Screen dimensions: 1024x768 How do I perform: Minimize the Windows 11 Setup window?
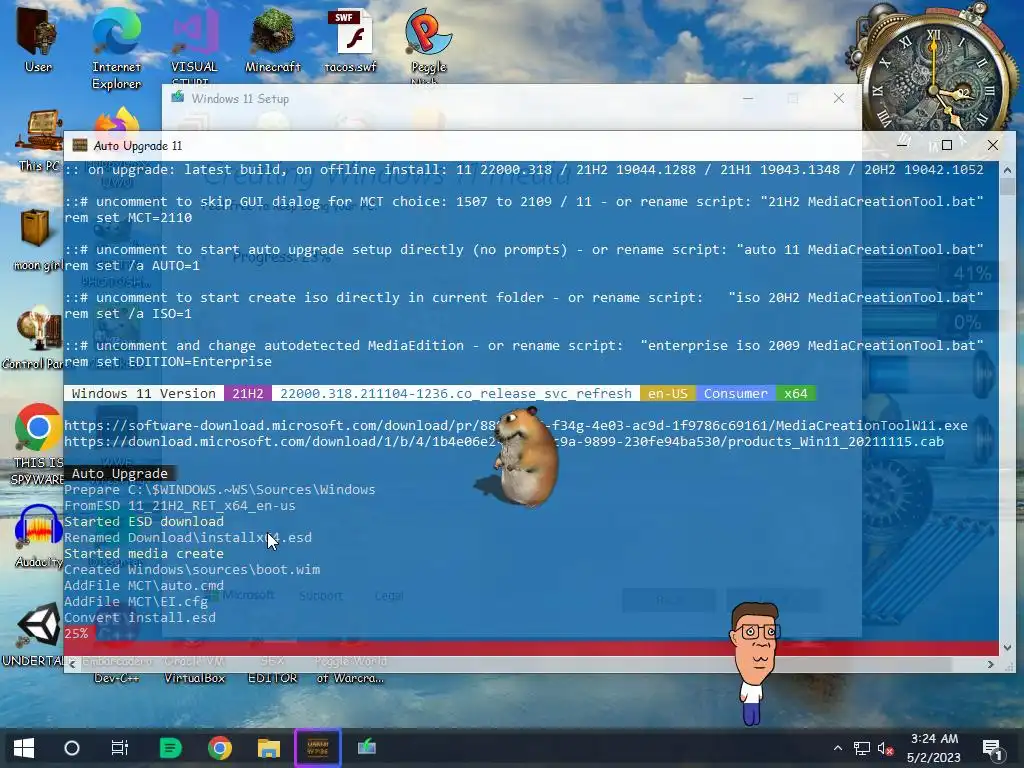tap(748, 98)
